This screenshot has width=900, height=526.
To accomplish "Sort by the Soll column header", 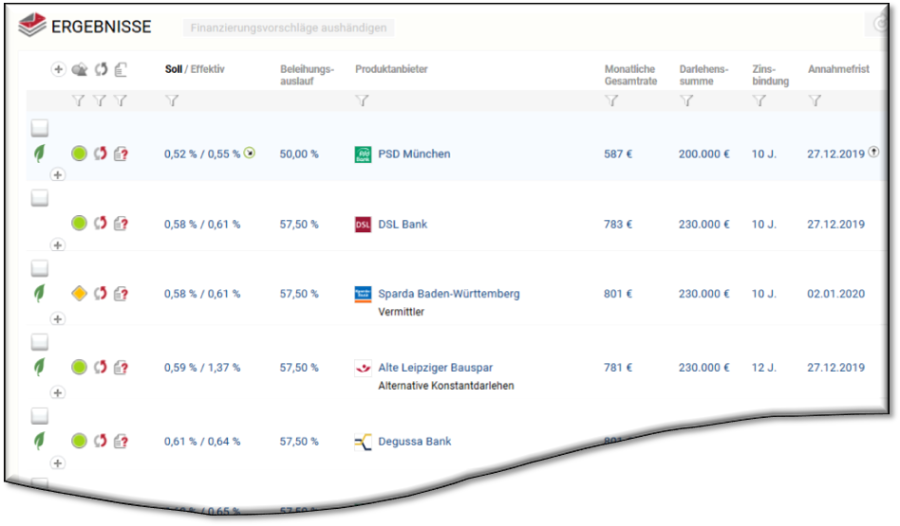I will (174, 69).
